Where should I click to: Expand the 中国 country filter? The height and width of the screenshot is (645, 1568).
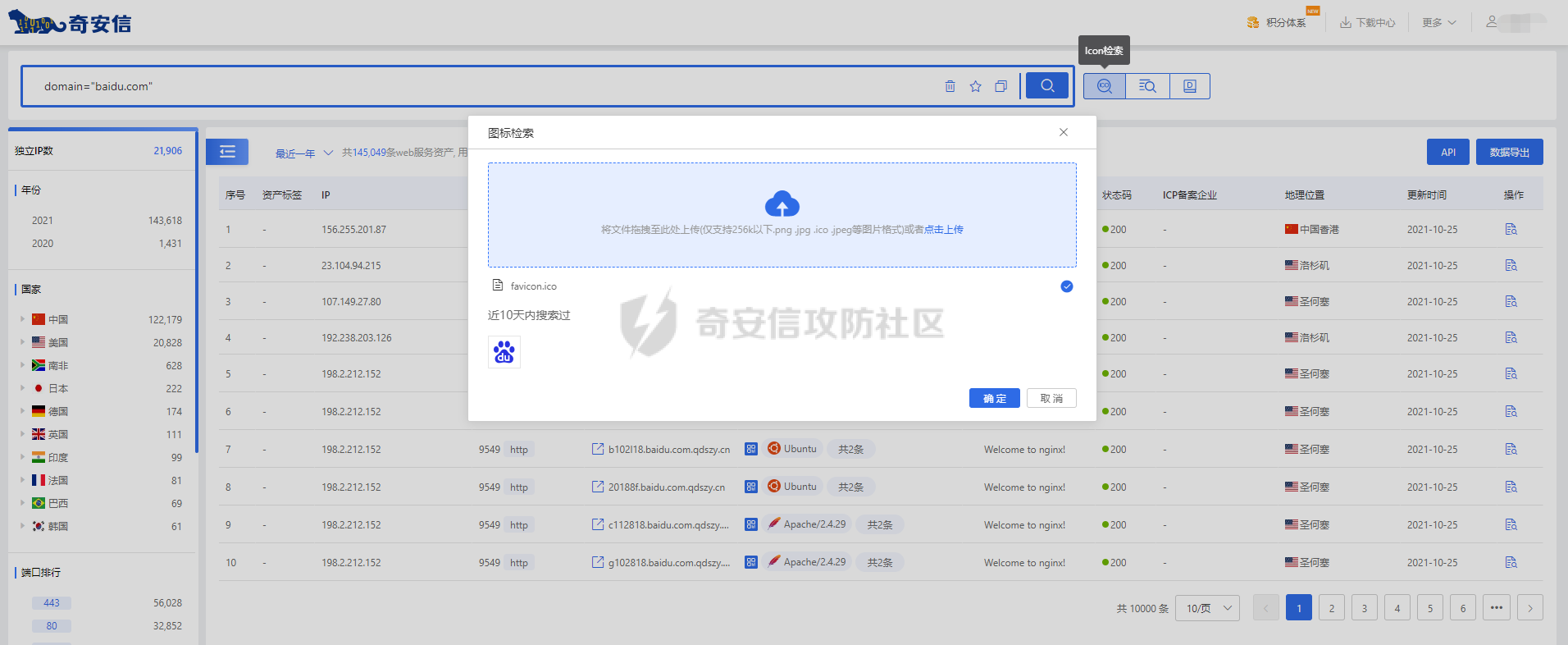(x=22, y=319)
